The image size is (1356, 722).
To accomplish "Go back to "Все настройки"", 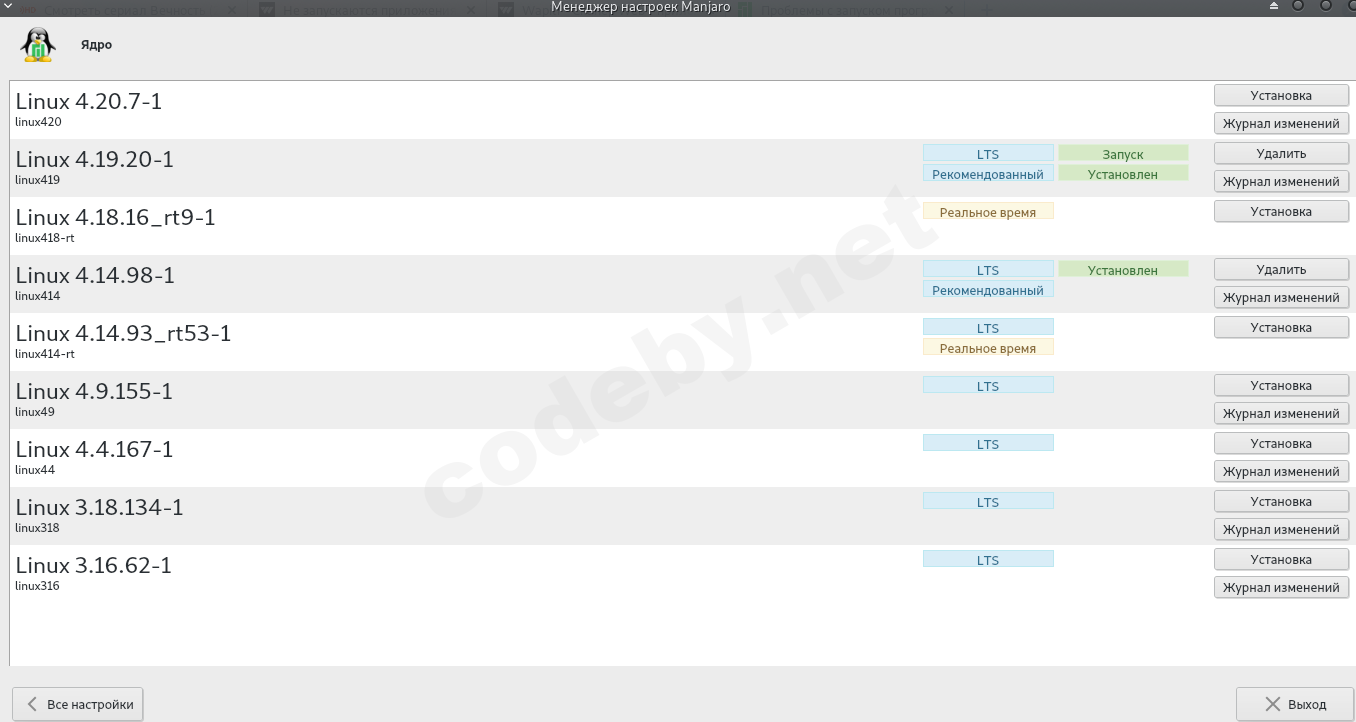I will tap(78, 704).
